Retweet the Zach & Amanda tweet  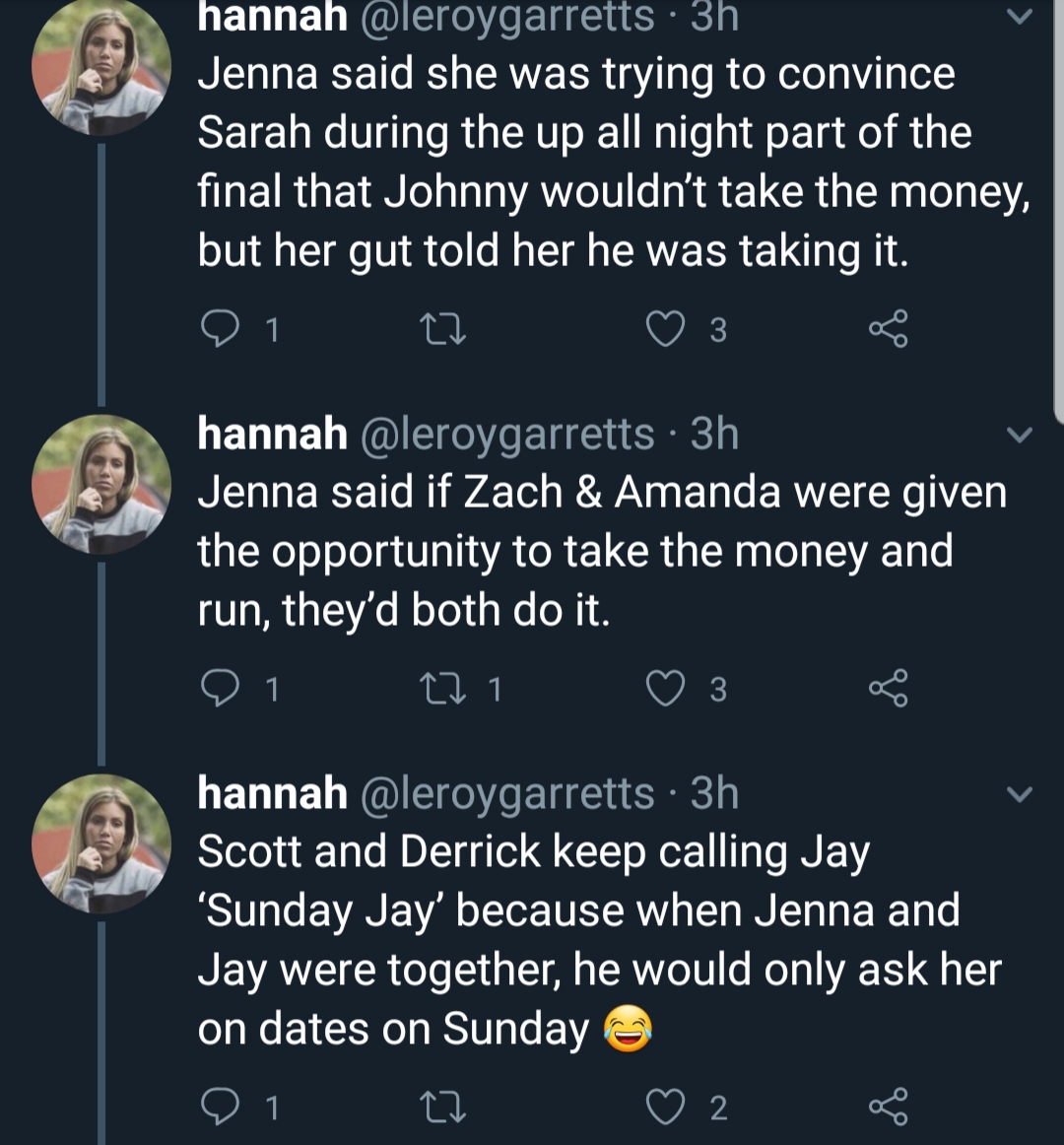point(445,689)
